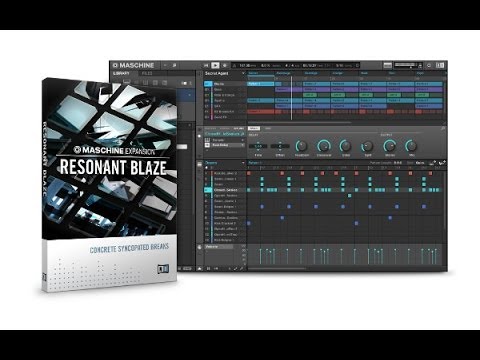Click the NI logo at header right
This screenshot has width=480, height=360.
(x=440, y=65)
